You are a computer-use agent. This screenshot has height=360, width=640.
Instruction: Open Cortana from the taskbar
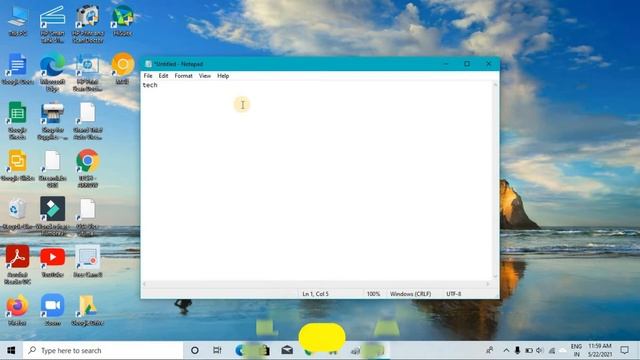pyautogui.click(x=195, y=350)
